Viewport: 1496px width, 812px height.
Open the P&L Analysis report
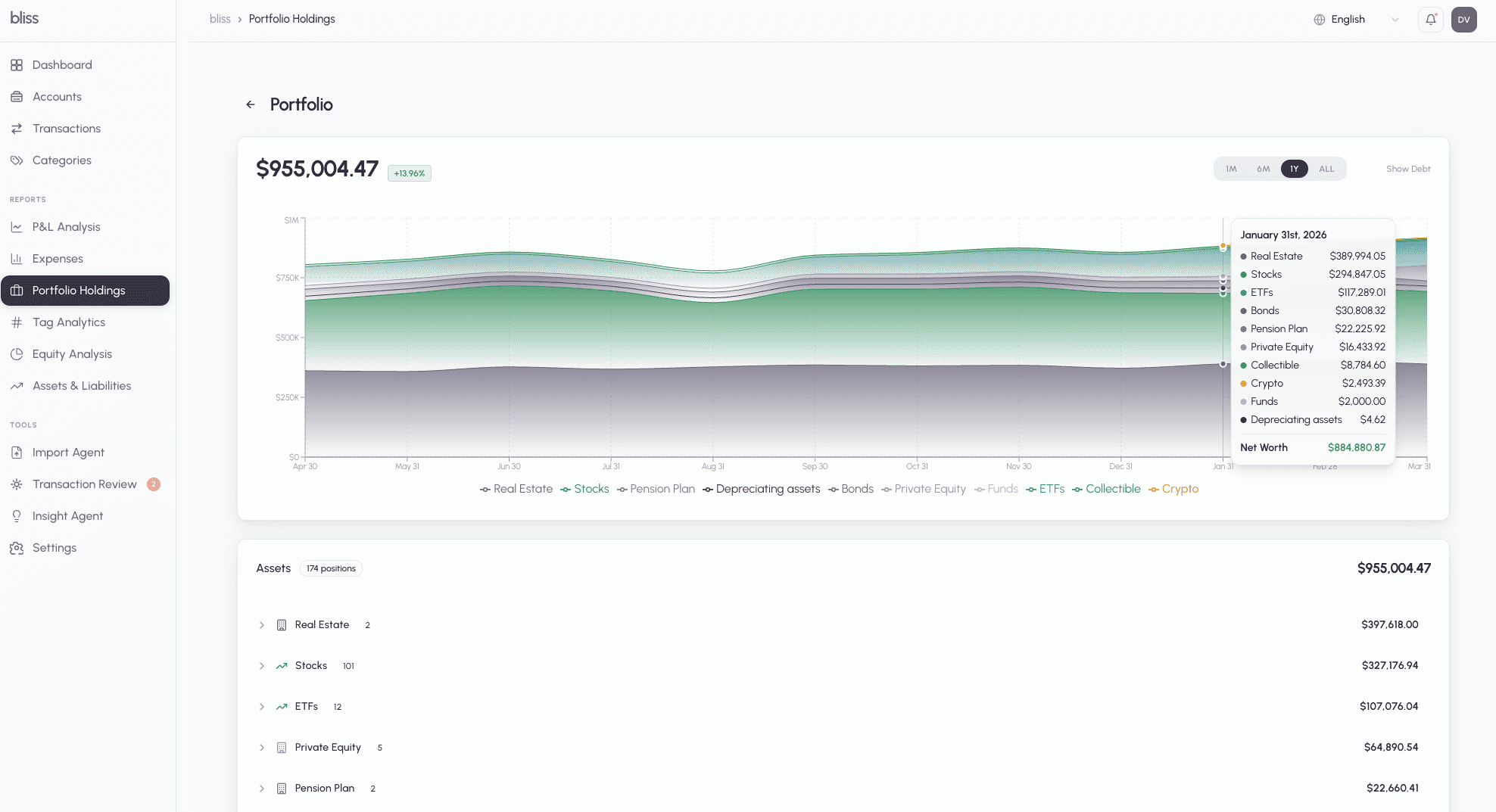66,226
